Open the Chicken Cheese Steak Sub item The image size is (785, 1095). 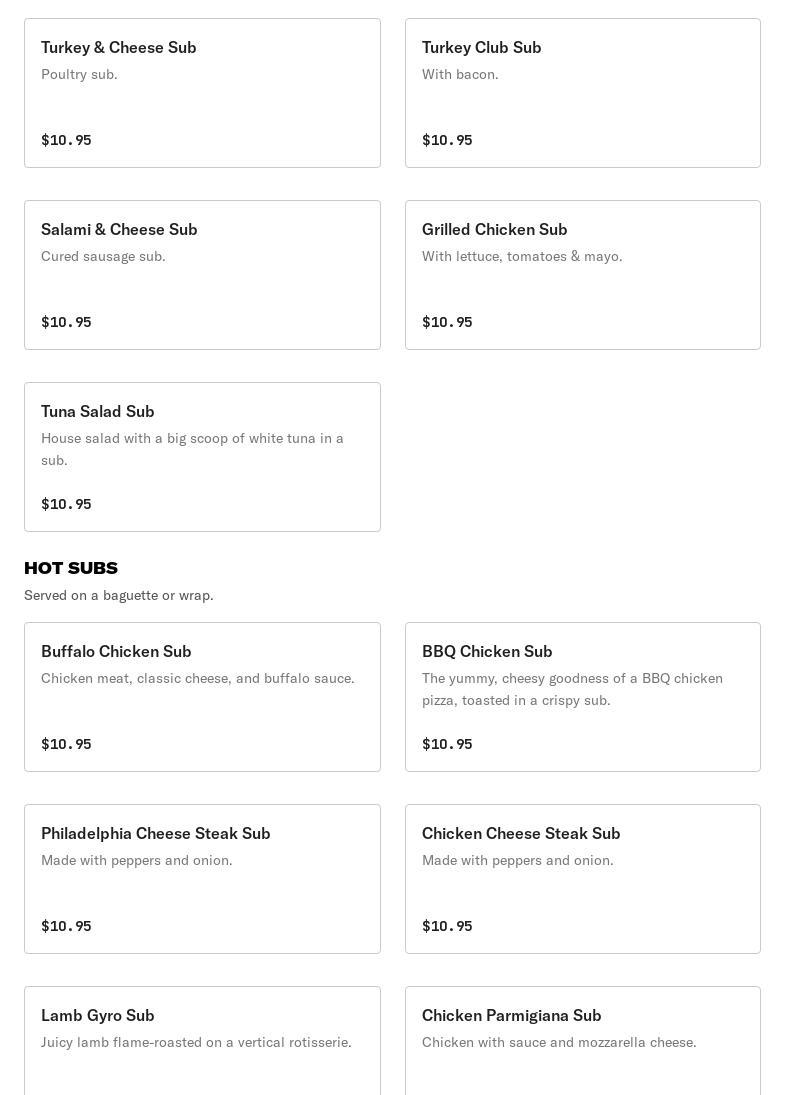click(582, 879)
